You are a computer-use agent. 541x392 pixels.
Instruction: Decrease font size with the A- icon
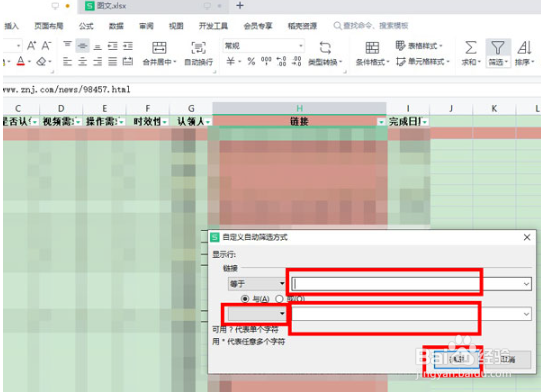coord(46,46)
